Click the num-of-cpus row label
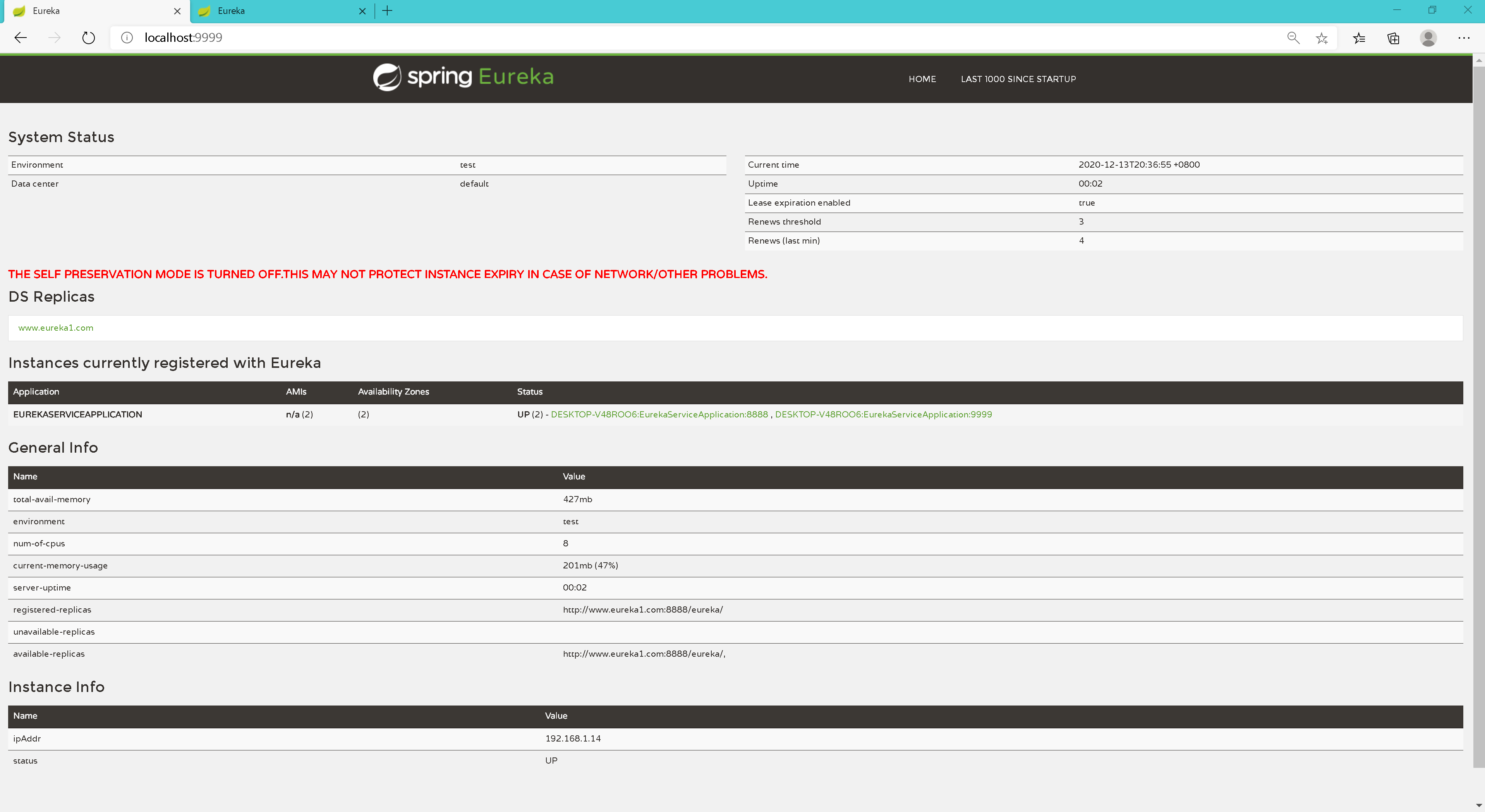The height and width of the screenshot is (812, 1485). (39, 543)
